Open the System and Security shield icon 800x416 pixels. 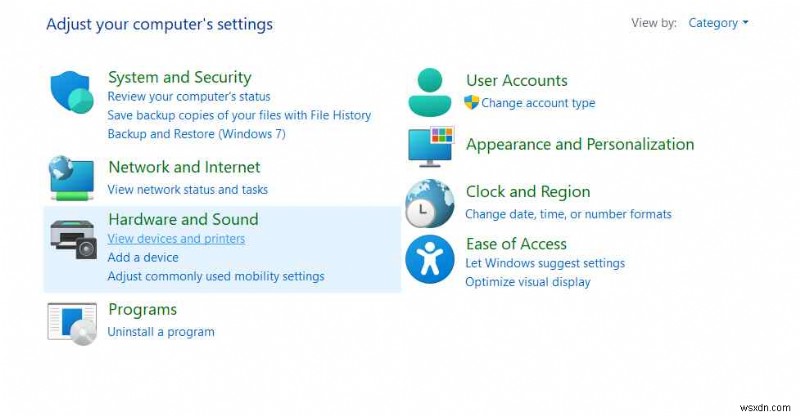[x=72, y=92]
